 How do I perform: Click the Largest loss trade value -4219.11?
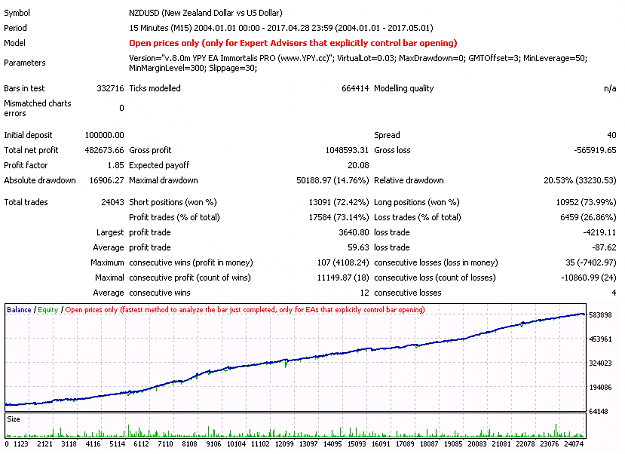point(600,232)
